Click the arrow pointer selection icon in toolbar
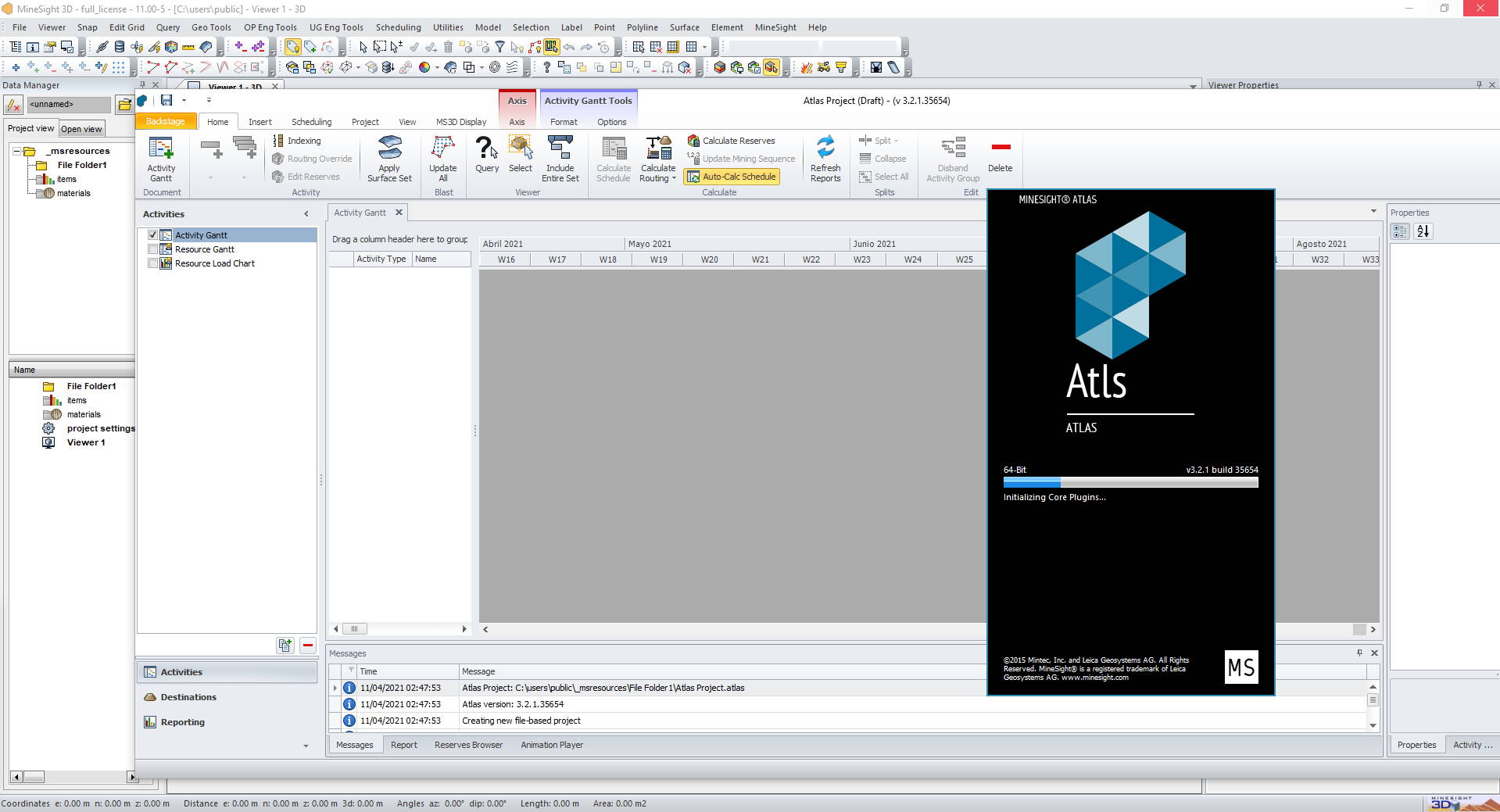1500x812 pixels. pyautogui.click(x=363, y=47)
